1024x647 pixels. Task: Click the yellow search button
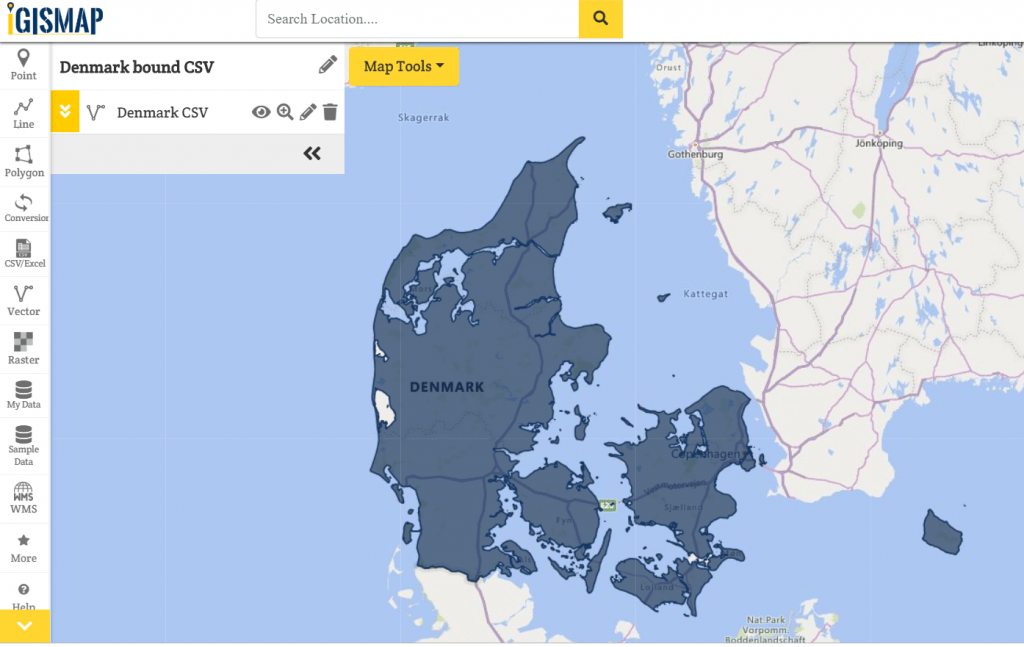click(x=600, y=19)
